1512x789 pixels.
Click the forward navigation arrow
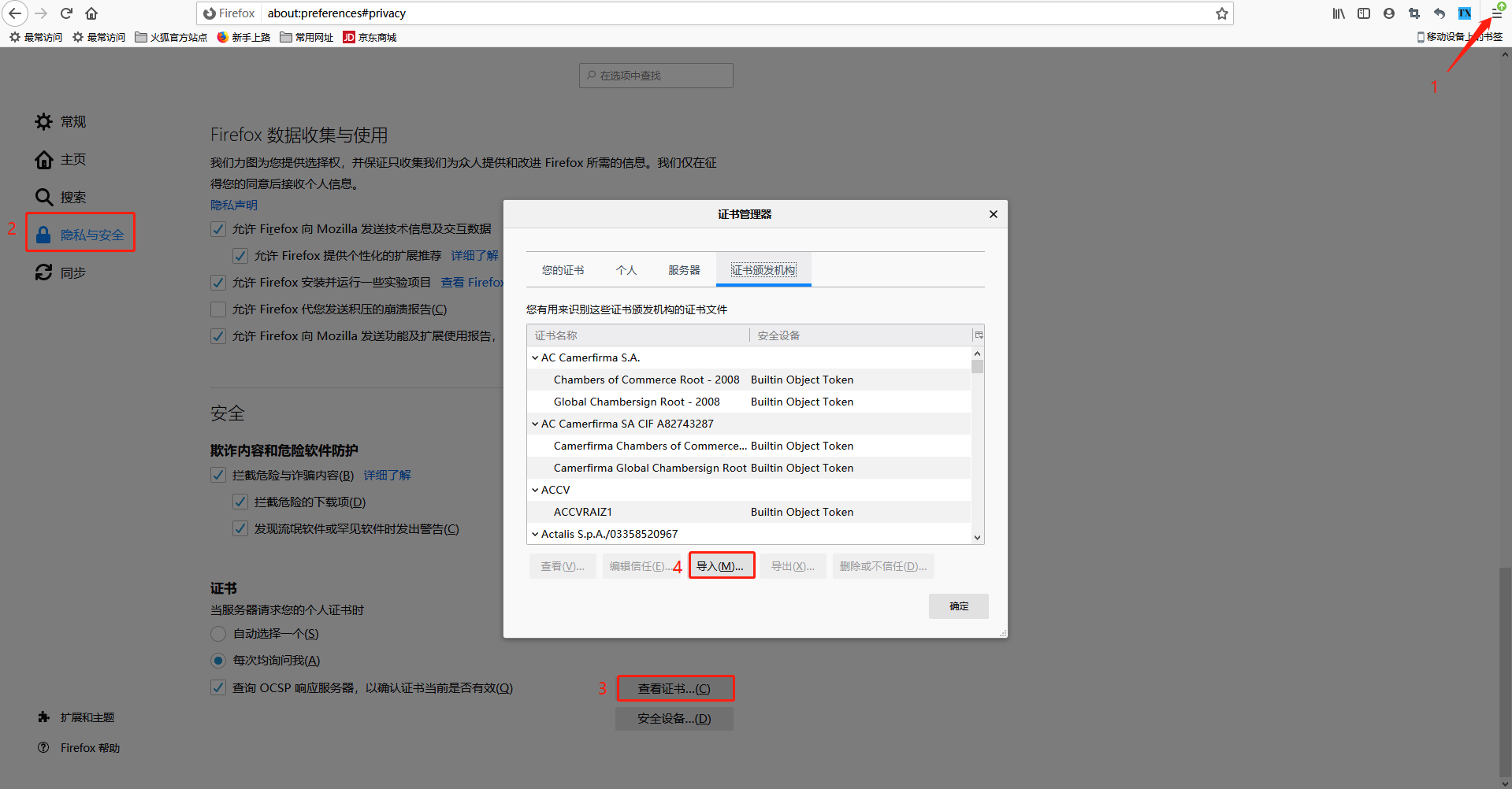(41, 13)
